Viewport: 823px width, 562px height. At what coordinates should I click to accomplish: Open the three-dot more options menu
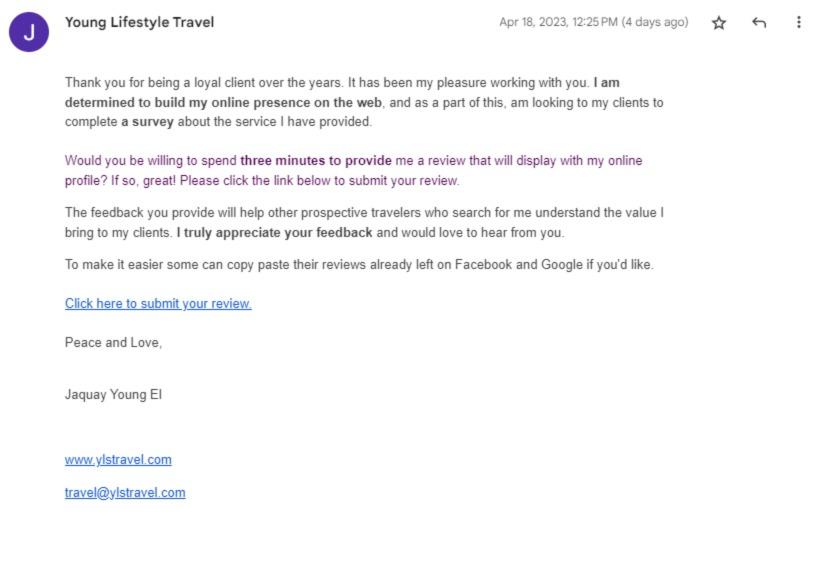pyautogui.click(x=798, y=22)
